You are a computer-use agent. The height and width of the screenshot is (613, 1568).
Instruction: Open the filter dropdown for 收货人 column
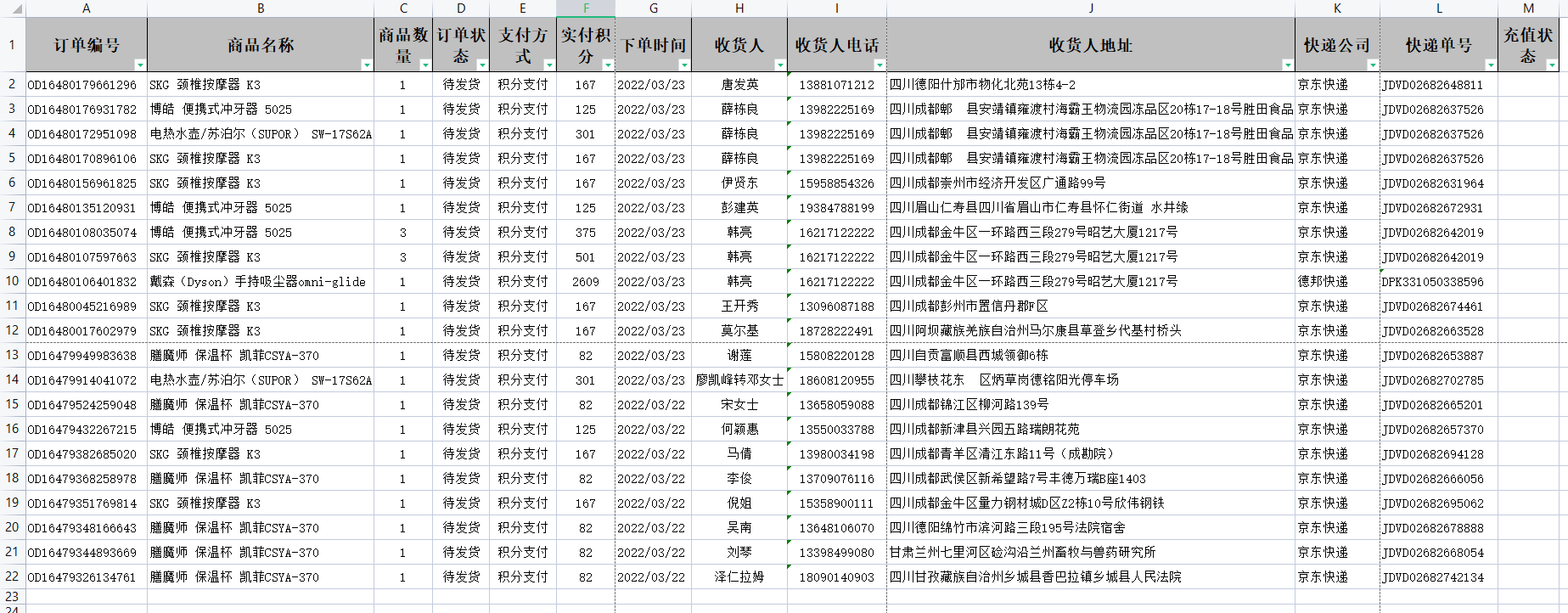coord(780,65)
